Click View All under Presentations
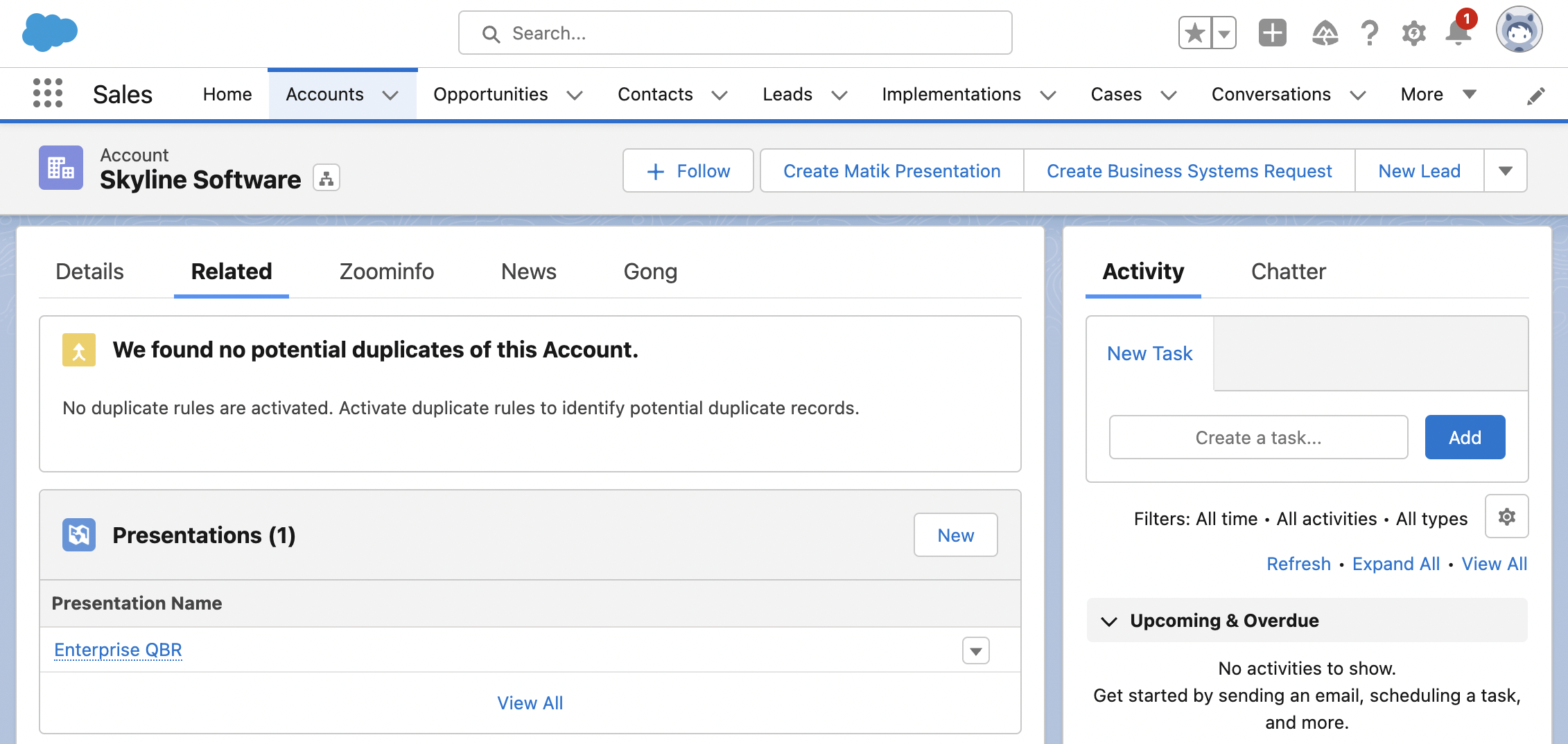Image resolution: width=1568 pixels, height=744 pixels. coord(530,703)
